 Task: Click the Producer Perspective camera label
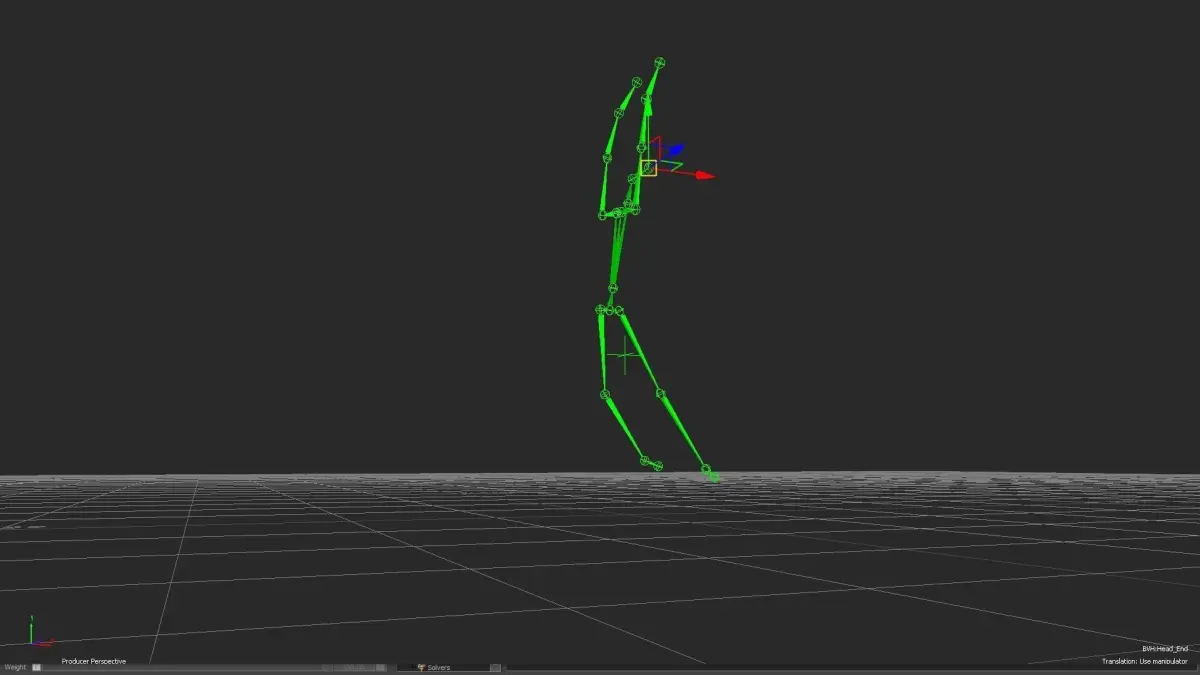(94, 661)
